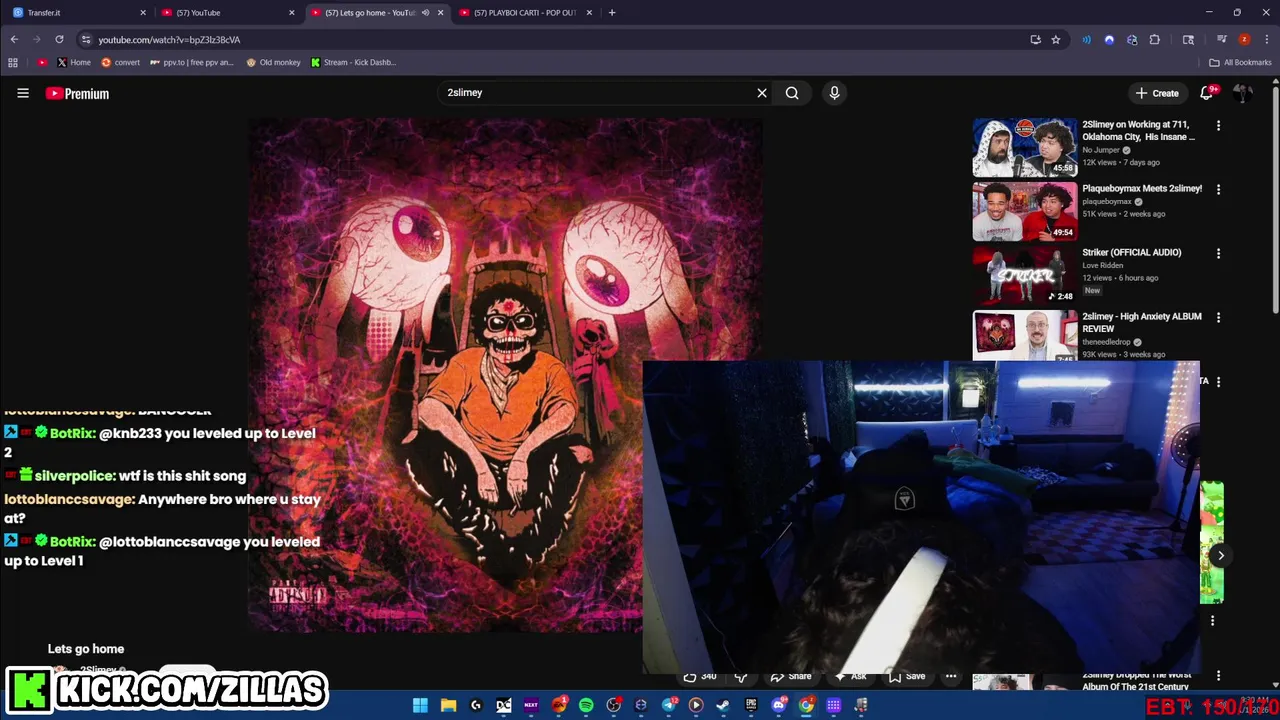The width and height of the screenshot is (1280, 720).
Task: Open OBS Studio from the taskbar
Action: tap(614, 705)
